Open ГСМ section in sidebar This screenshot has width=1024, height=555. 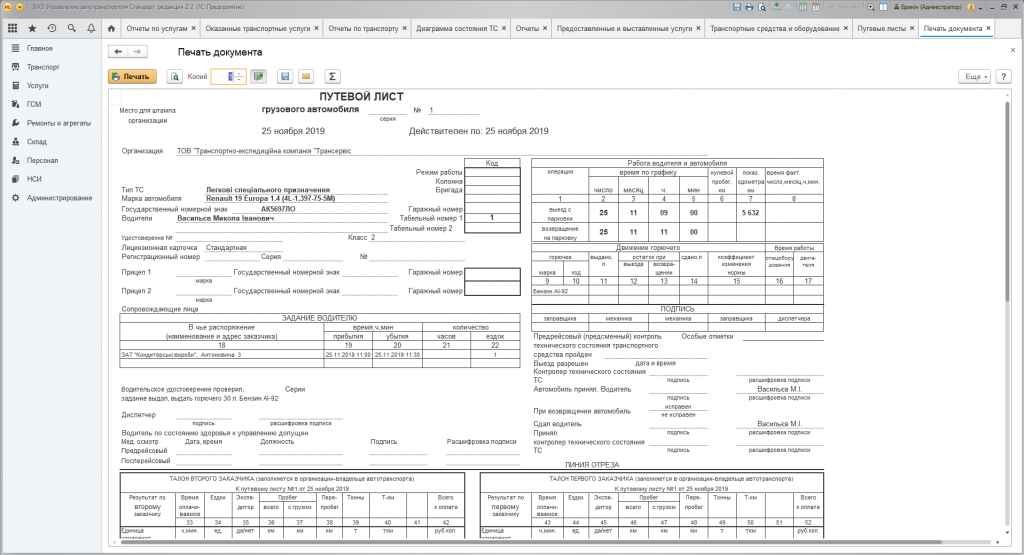pyautogui.click(x=52, y=104)
